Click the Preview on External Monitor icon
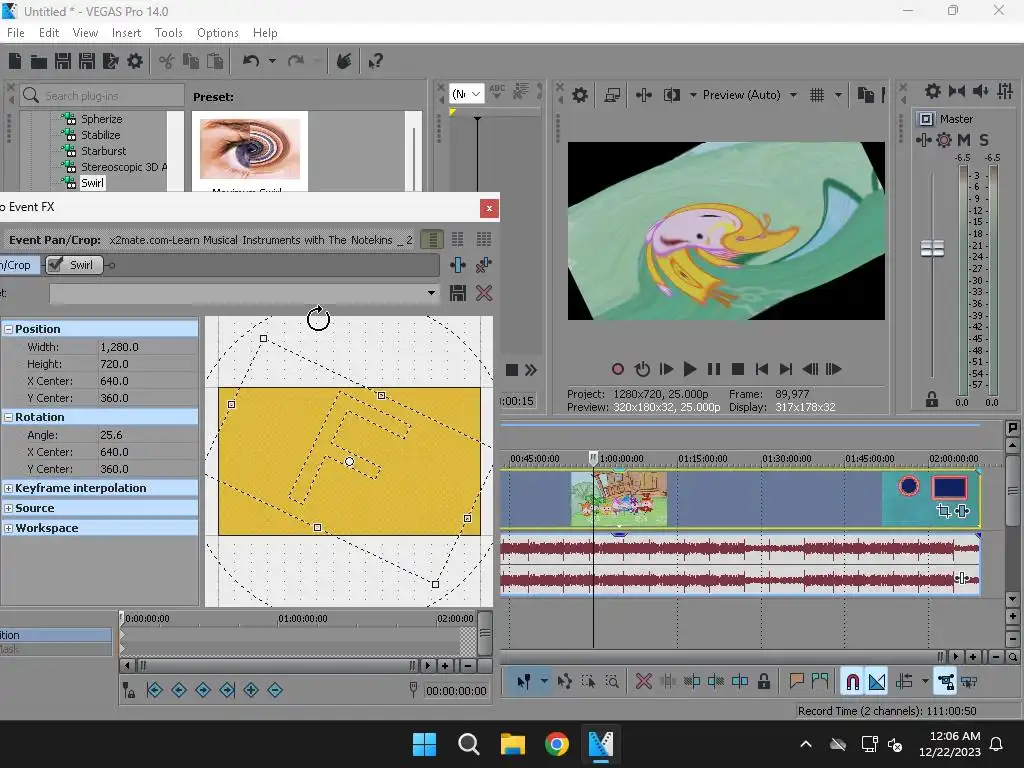1024x768 pixels. point(612,95)
